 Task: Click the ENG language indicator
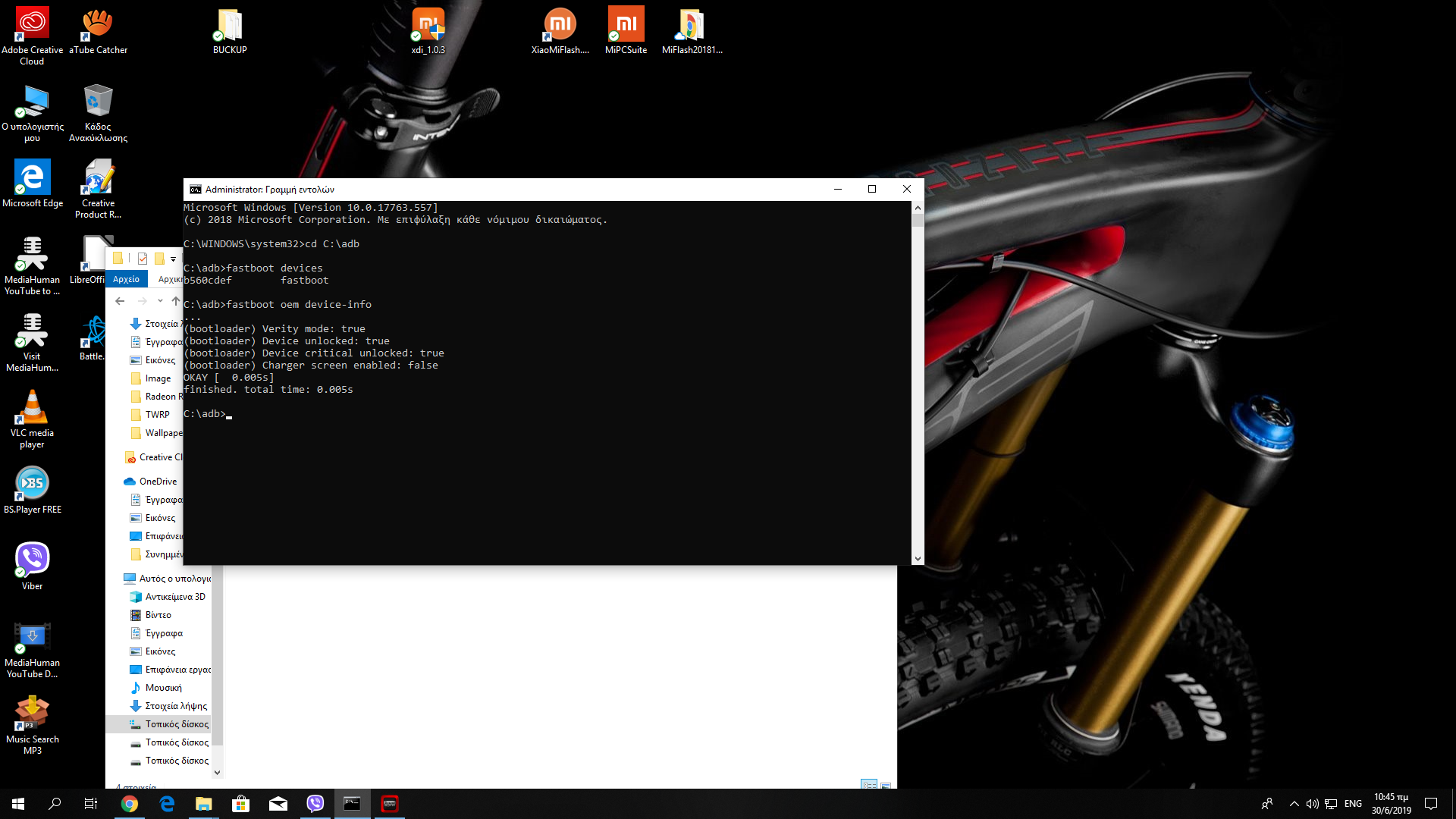[x=1353, y=804]
